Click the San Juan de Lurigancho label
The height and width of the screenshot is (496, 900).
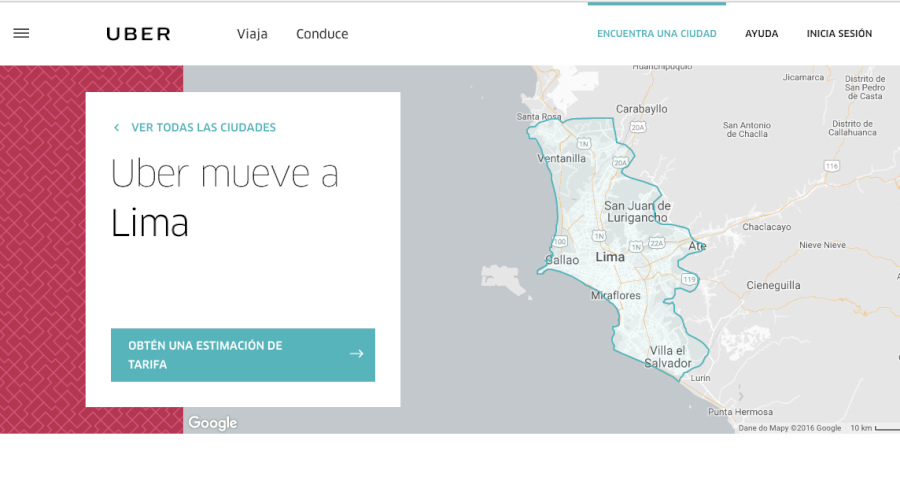point(637,211)
